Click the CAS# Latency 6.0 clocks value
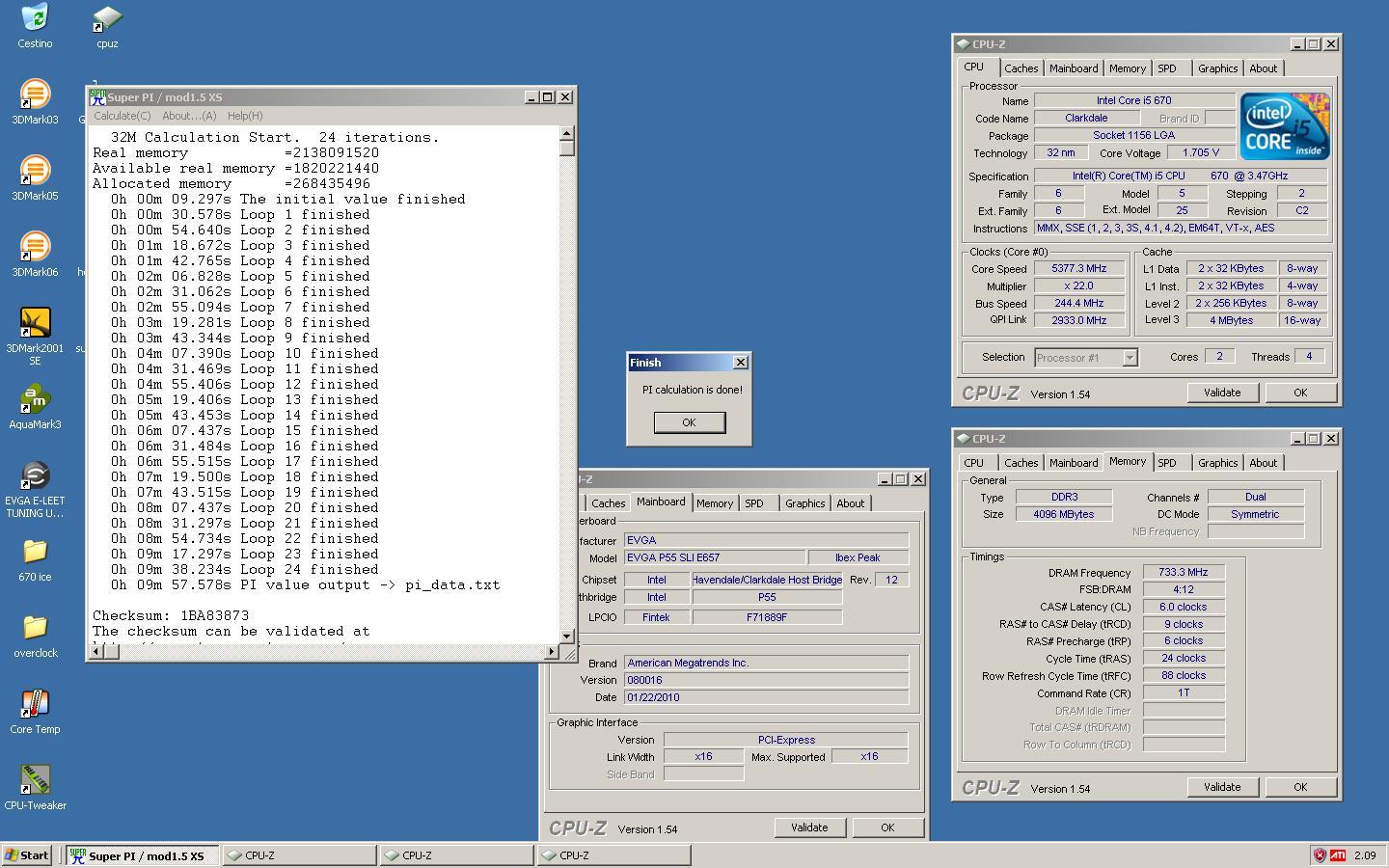 tap(1184, 608)
